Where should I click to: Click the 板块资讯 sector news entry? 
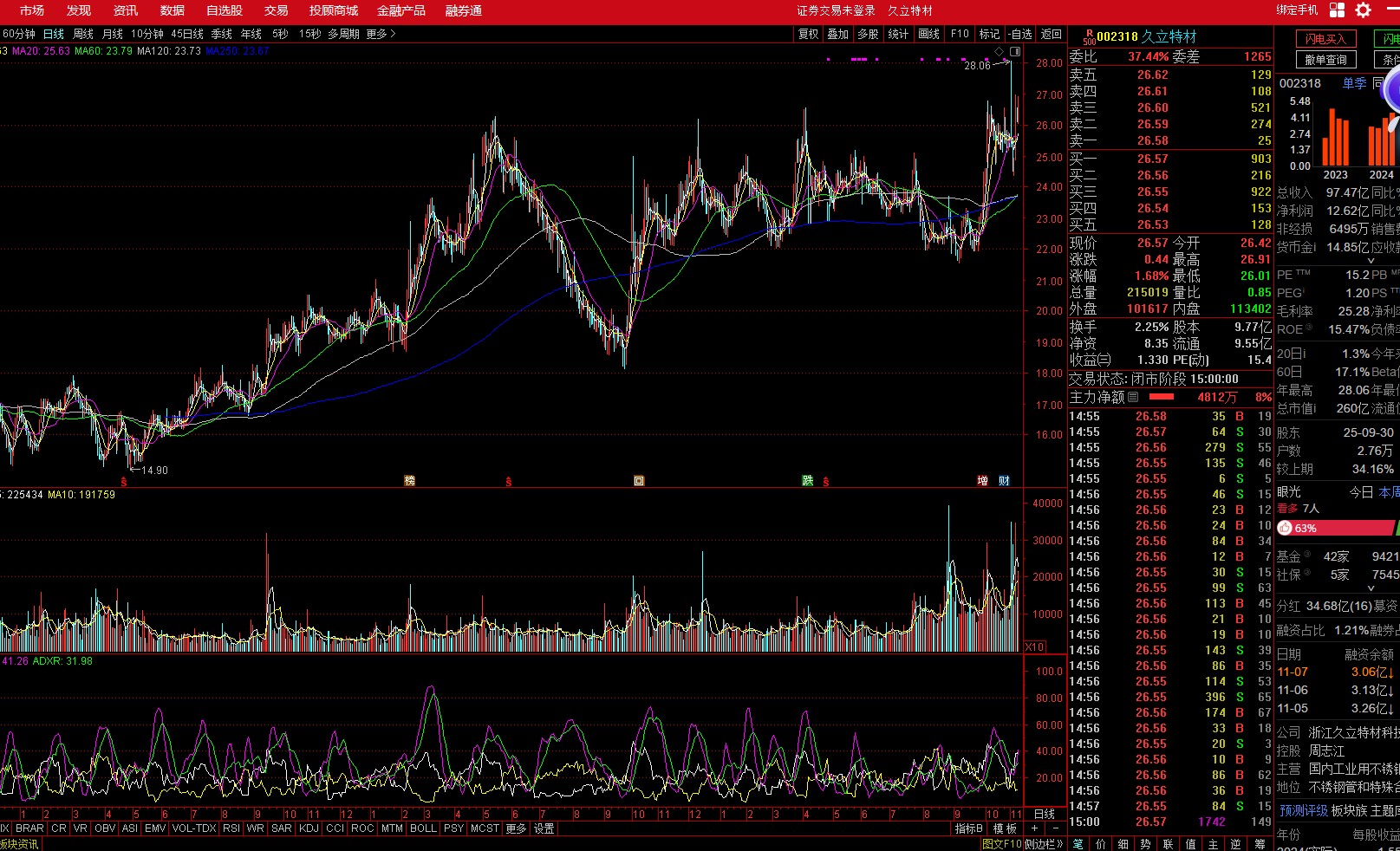19,844
